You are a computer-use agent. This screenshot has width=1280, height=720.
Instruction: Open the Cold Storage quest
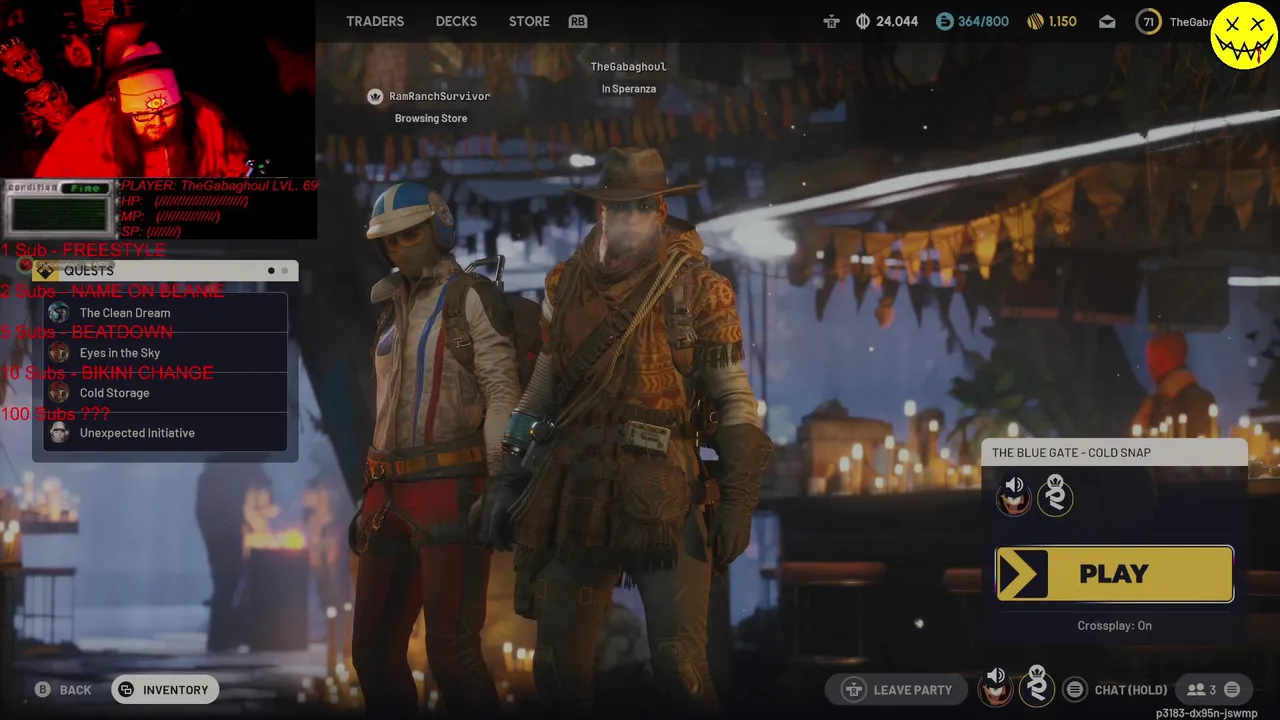click(166, 393)
